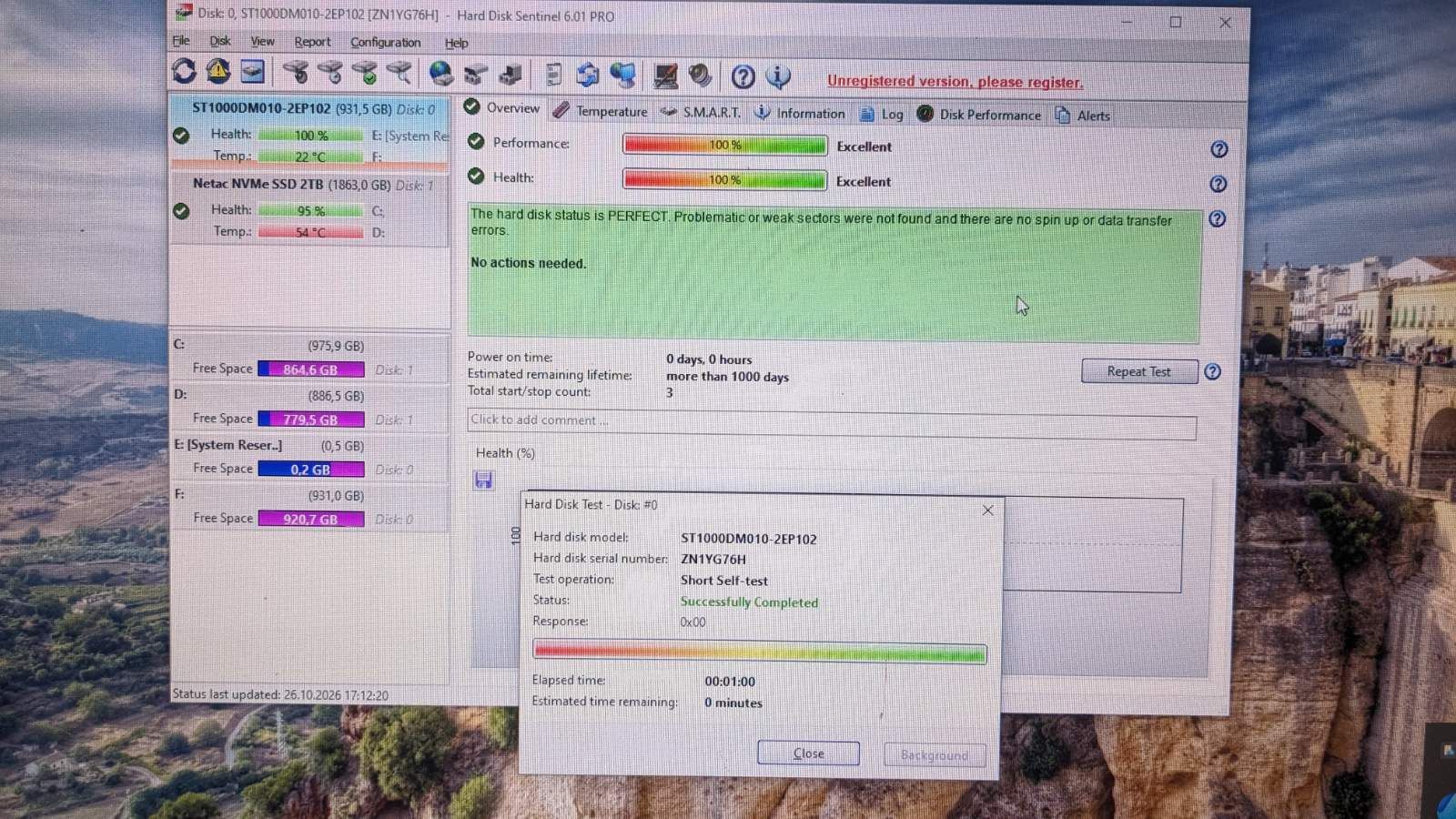Screen dimensions: 1456x819
Task: Open the Report menu
Action: pyautogui.click(x=312, y=42)
